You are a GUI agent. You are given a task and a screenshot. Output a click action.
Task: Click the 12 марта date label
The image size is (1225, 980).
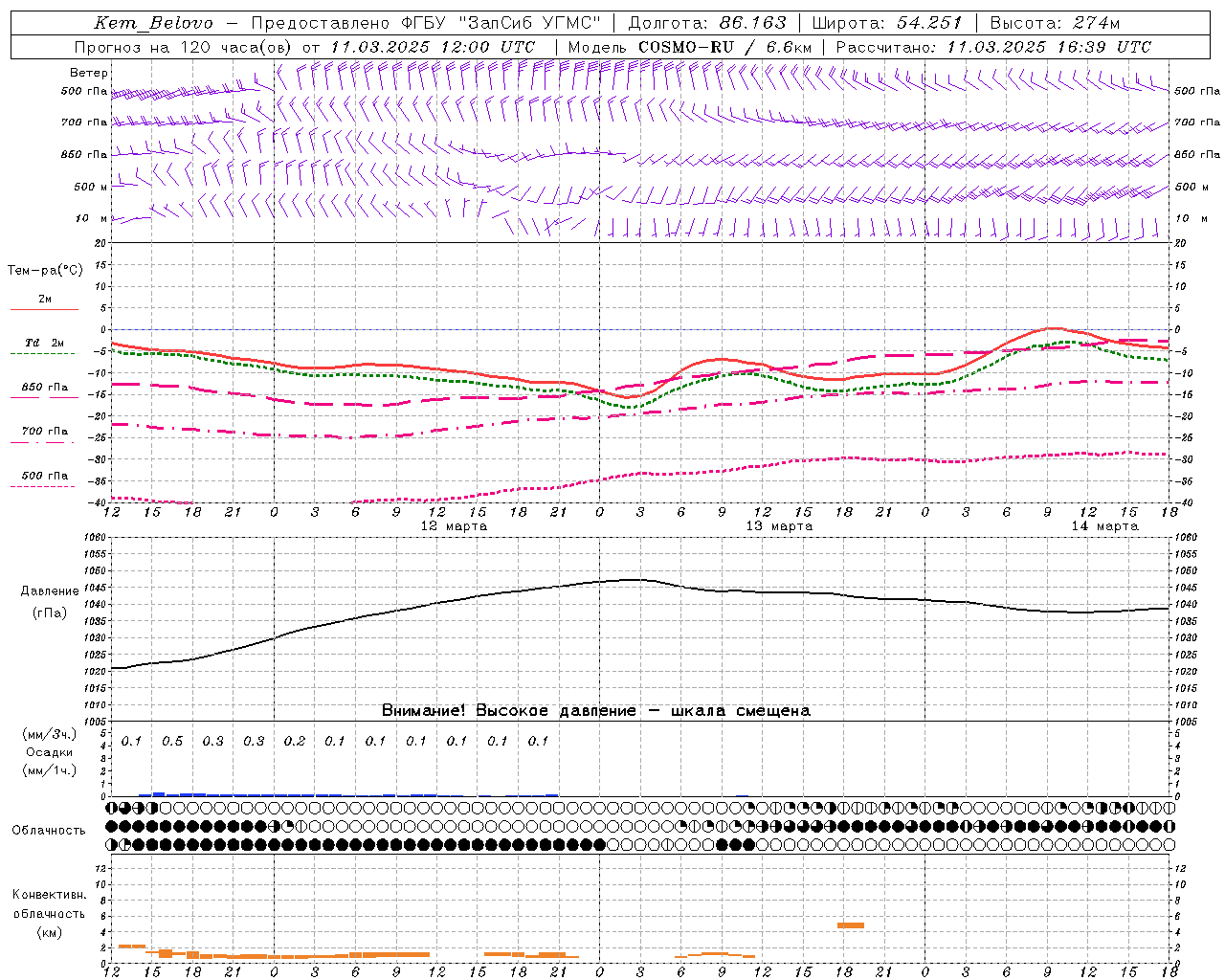[455, 526]
